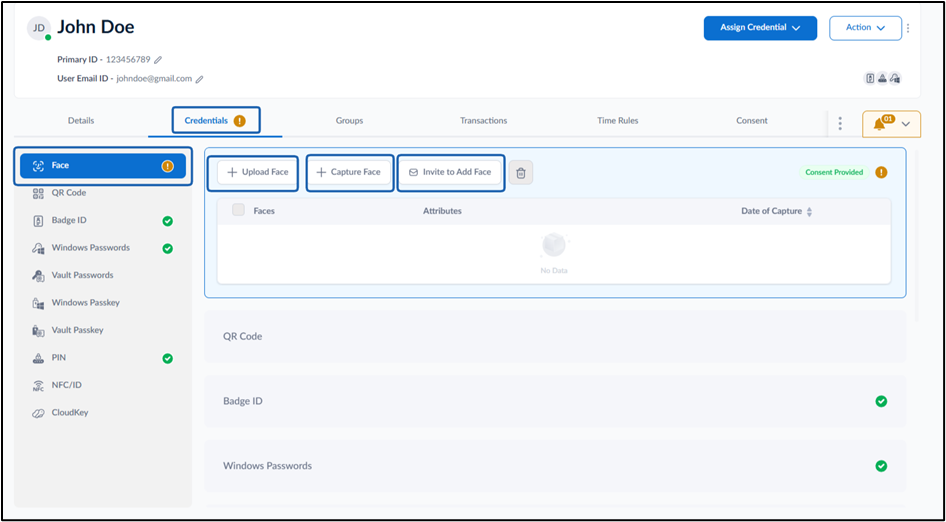Click Invite to Add Face button
This screenshot has width=946, height=522.
[x=450, y=173]
